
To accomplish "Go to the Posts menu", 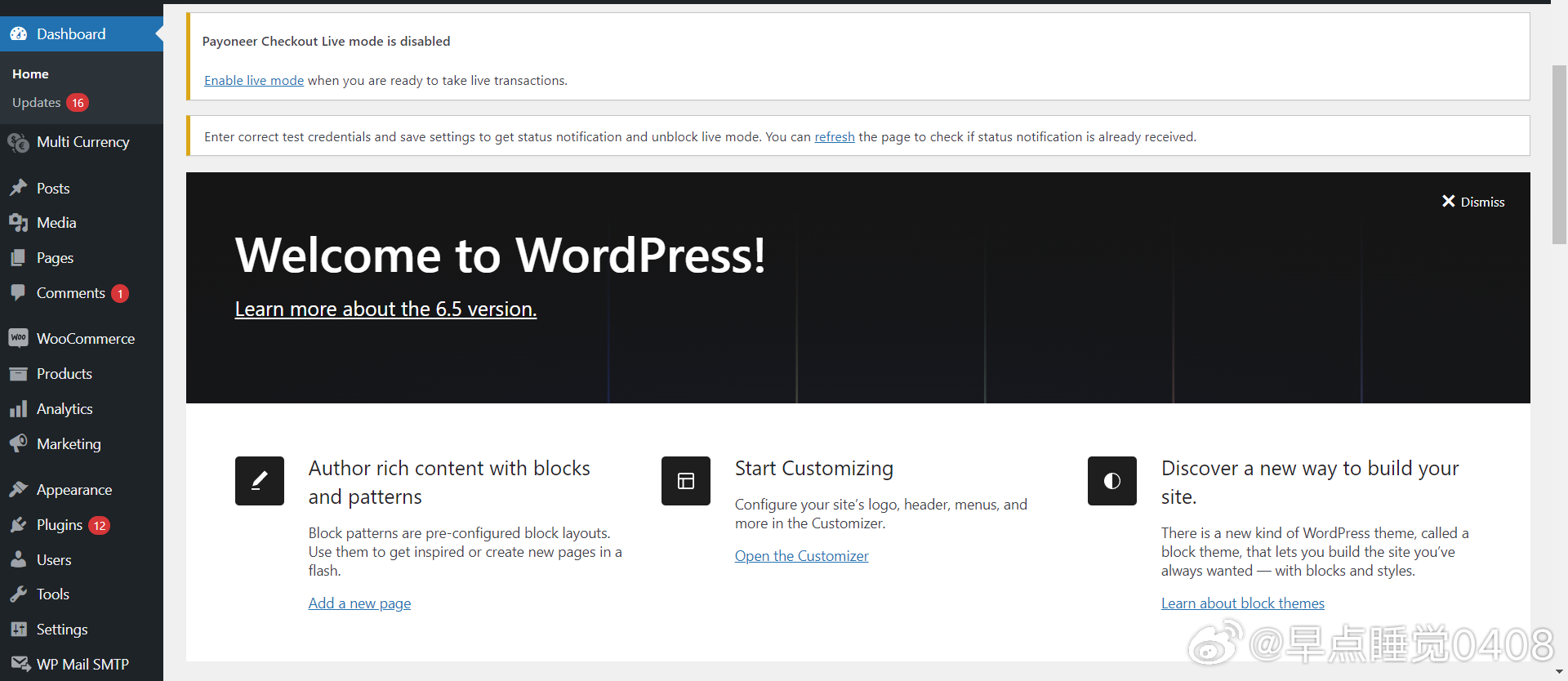I will 82,188.
